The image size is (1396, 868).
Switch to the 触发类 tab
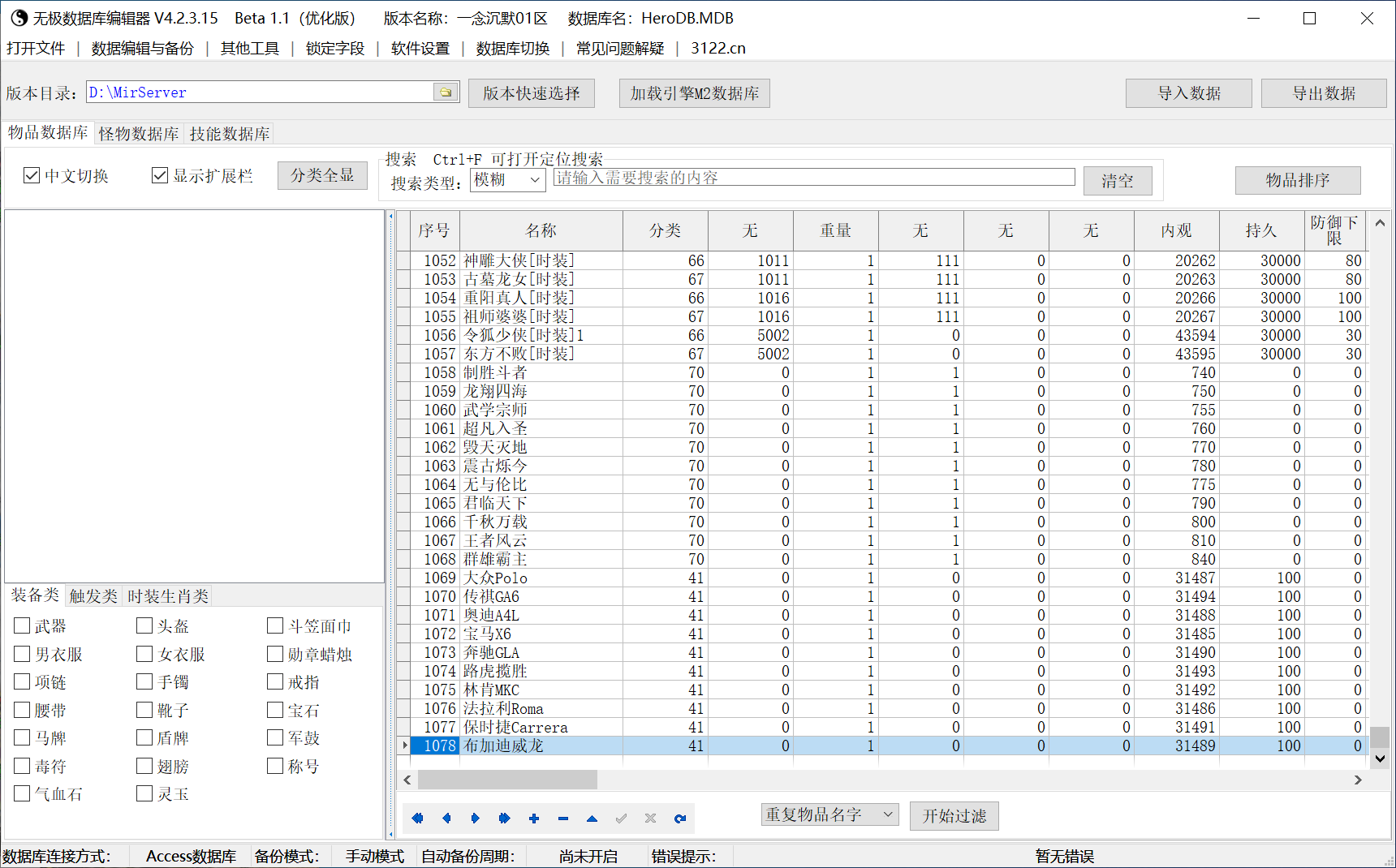click(x=93, y=596)
